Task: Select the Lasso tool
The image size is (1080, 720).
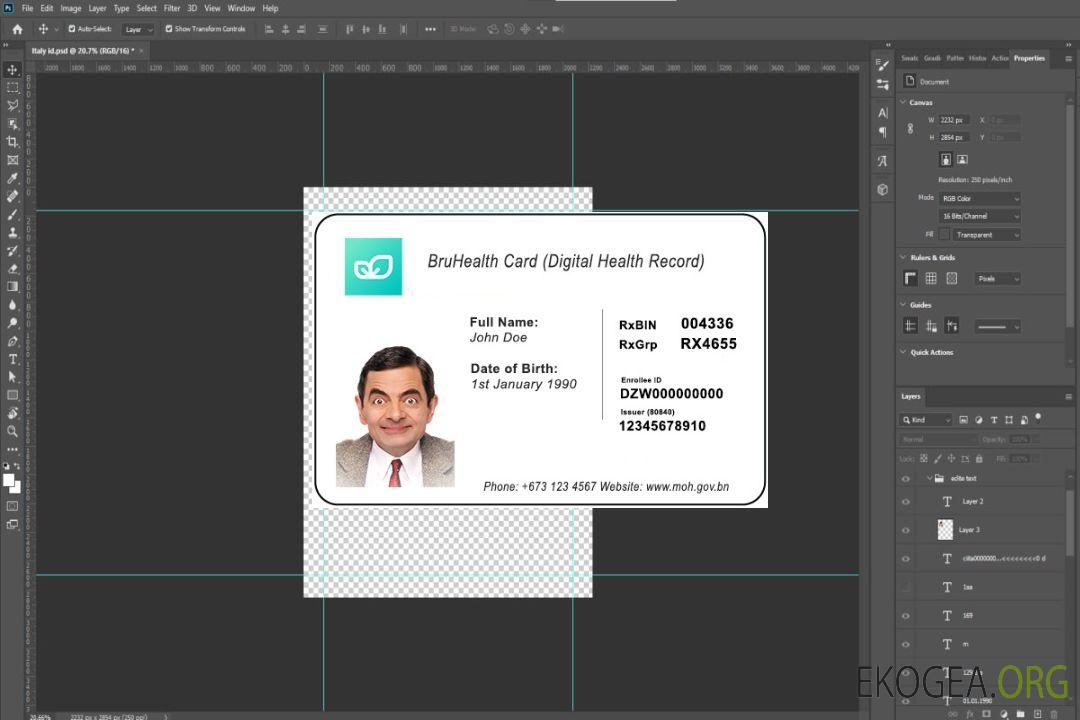Action: 12,105
